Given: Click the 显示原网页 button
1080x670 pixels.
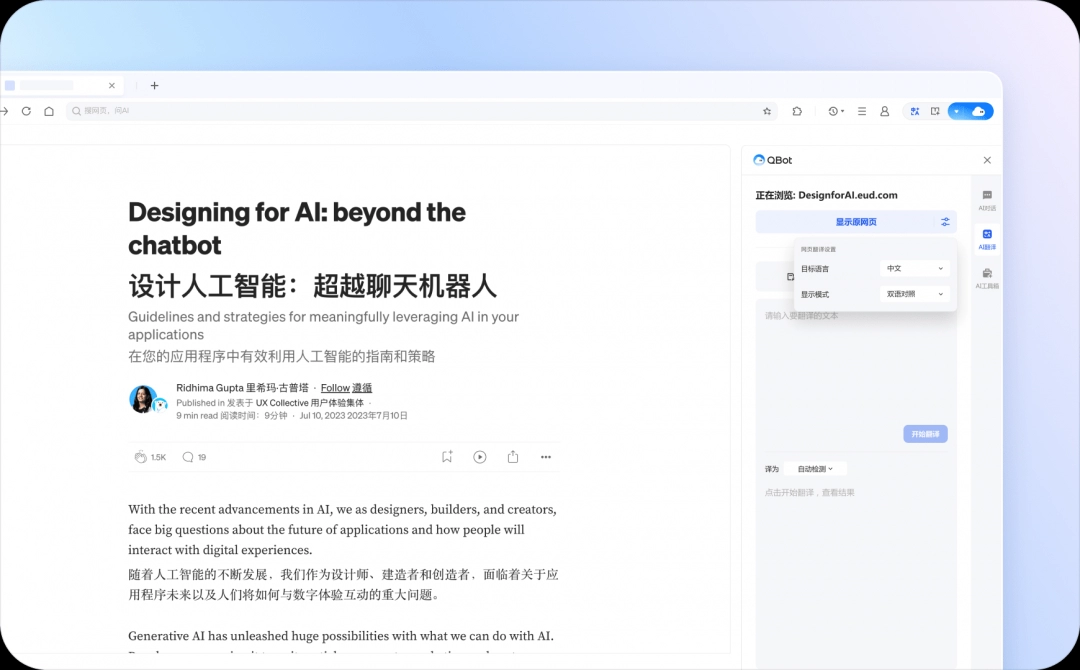Looking at the screenshot, I should pyautogui.click(x=844, y=222).
